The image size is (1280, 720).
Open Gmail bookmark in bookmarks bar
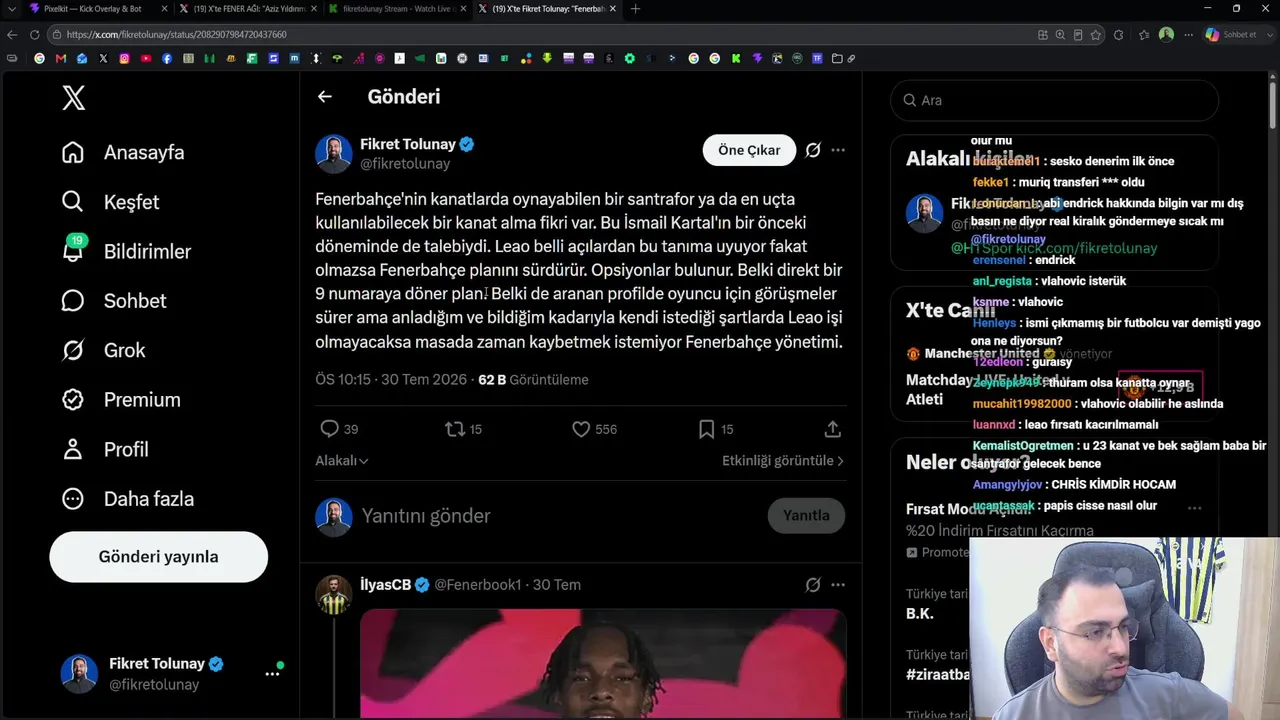point(61,59)
